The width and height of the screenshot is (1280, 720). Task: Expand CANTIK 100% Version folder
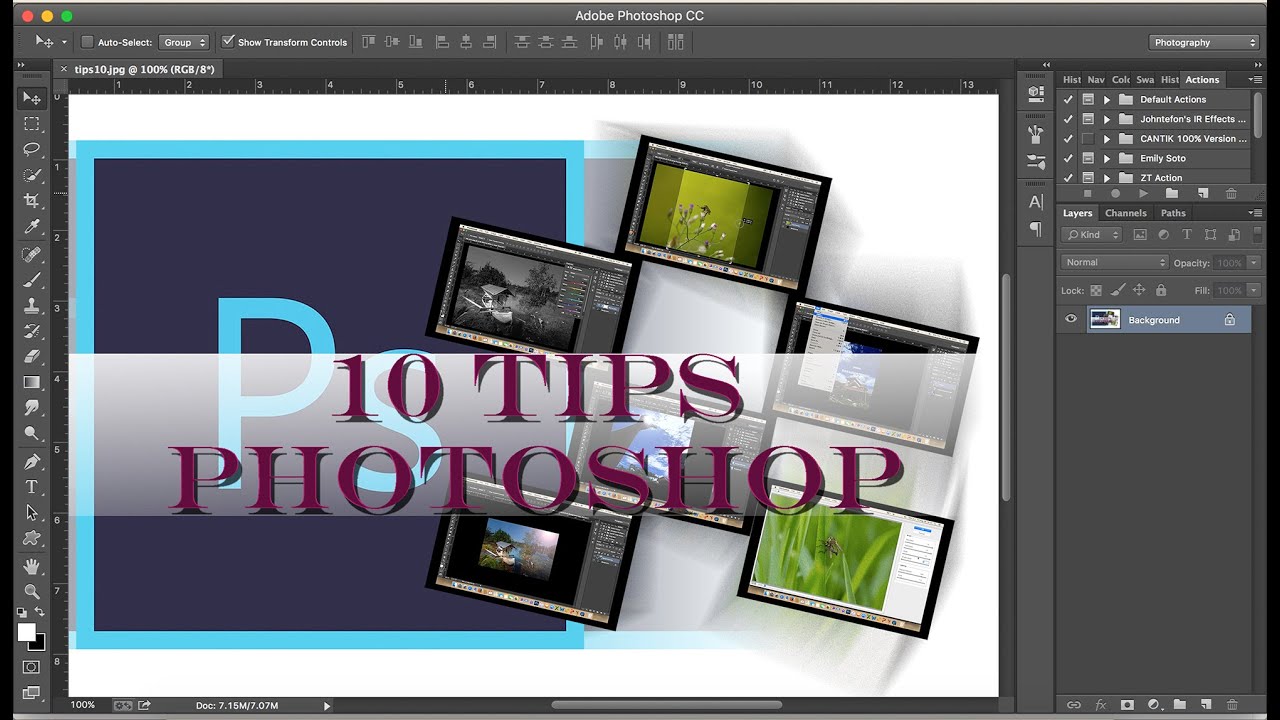tap(1107, 139)
